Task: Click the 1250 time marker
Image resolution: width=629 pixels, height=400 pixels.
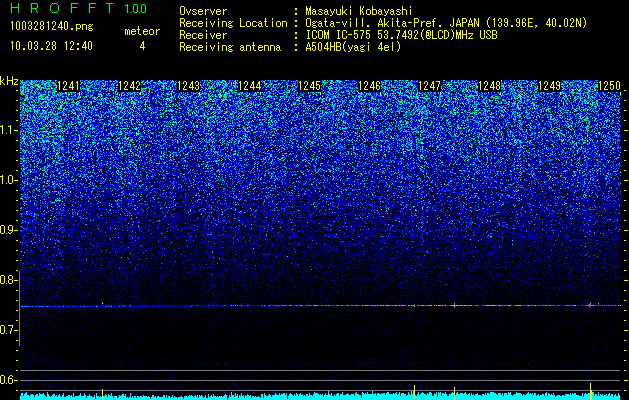Action: coord(609,86)
